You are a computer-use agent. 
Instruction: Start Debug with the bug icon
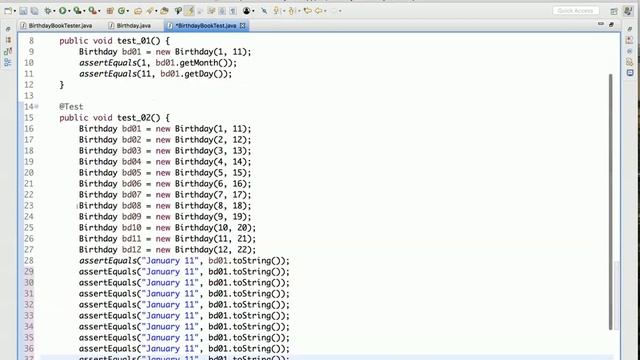tap(47, 11)
